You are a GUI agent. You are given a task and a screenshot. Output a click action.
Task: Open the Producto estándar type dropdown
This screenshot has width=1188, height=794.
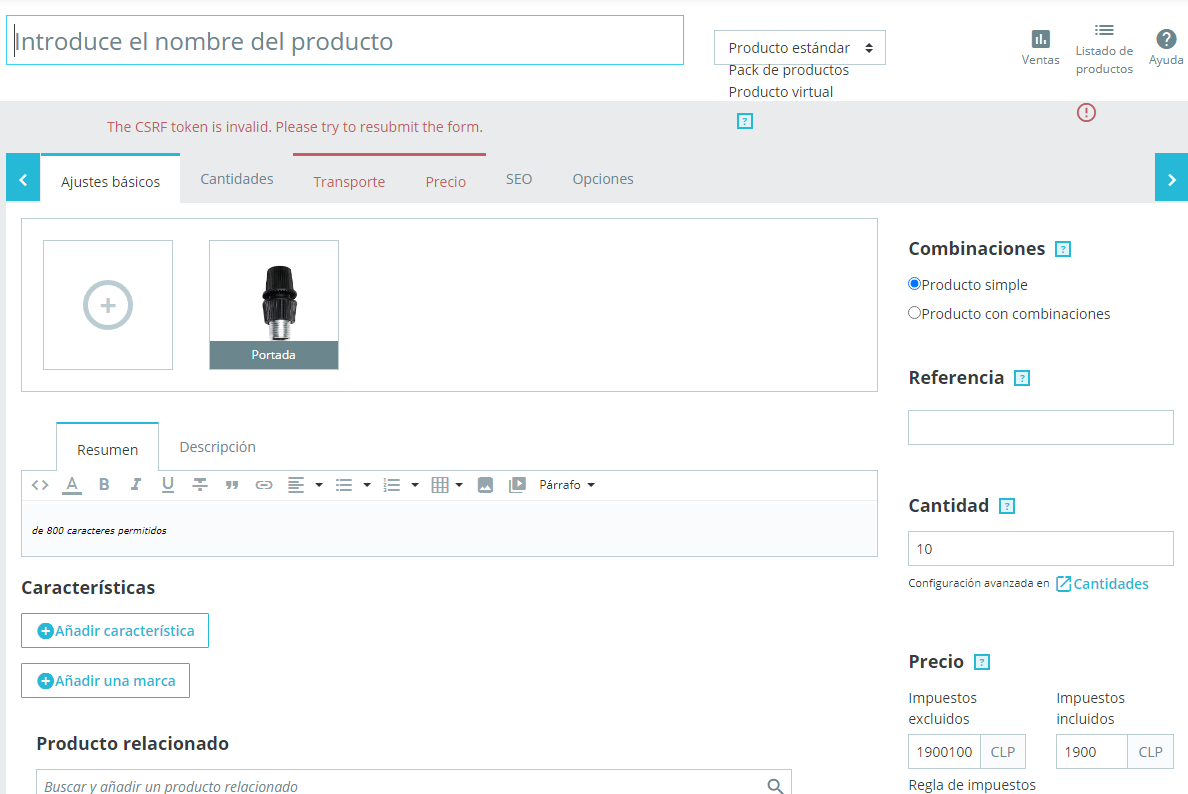tap(799, 48)
